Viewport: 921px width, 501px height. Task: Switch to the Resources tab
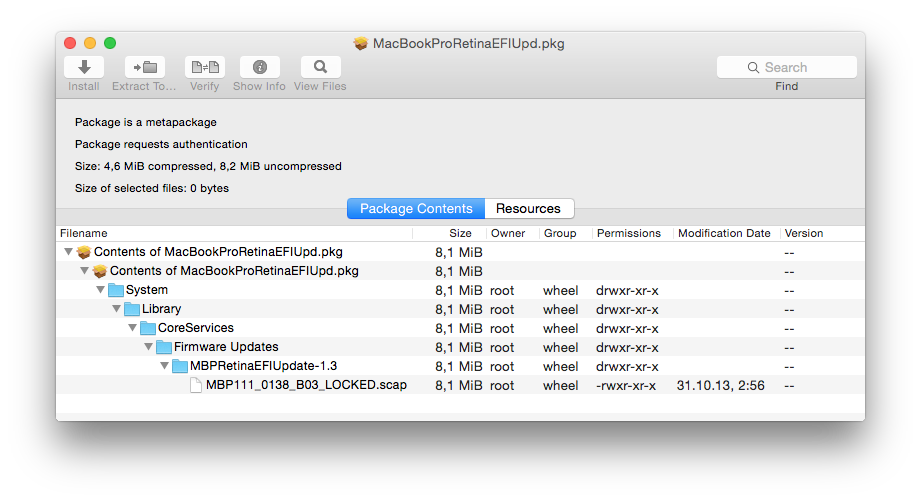[x=529, y=209]
